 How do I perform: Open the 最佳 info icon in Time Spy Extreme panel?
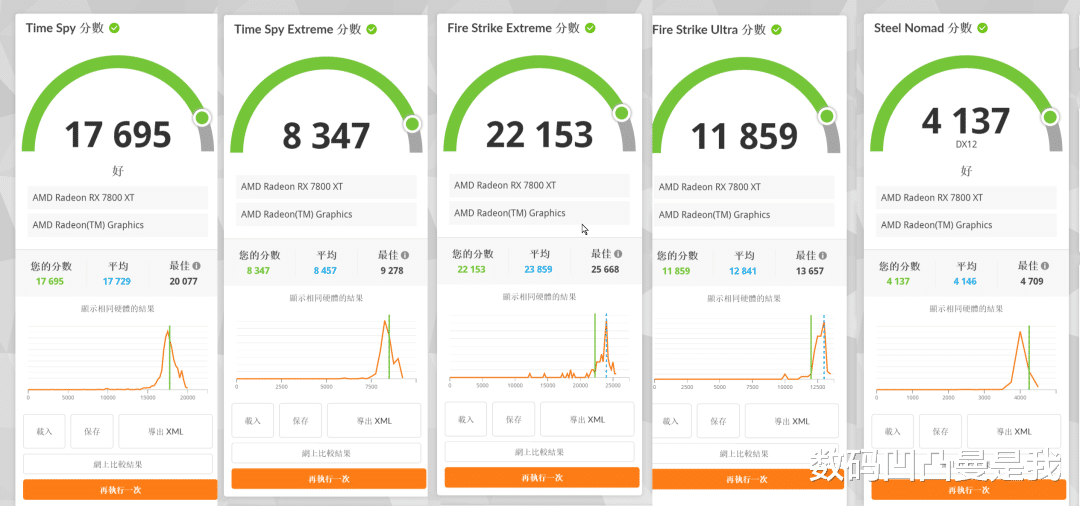coord(405,255)
